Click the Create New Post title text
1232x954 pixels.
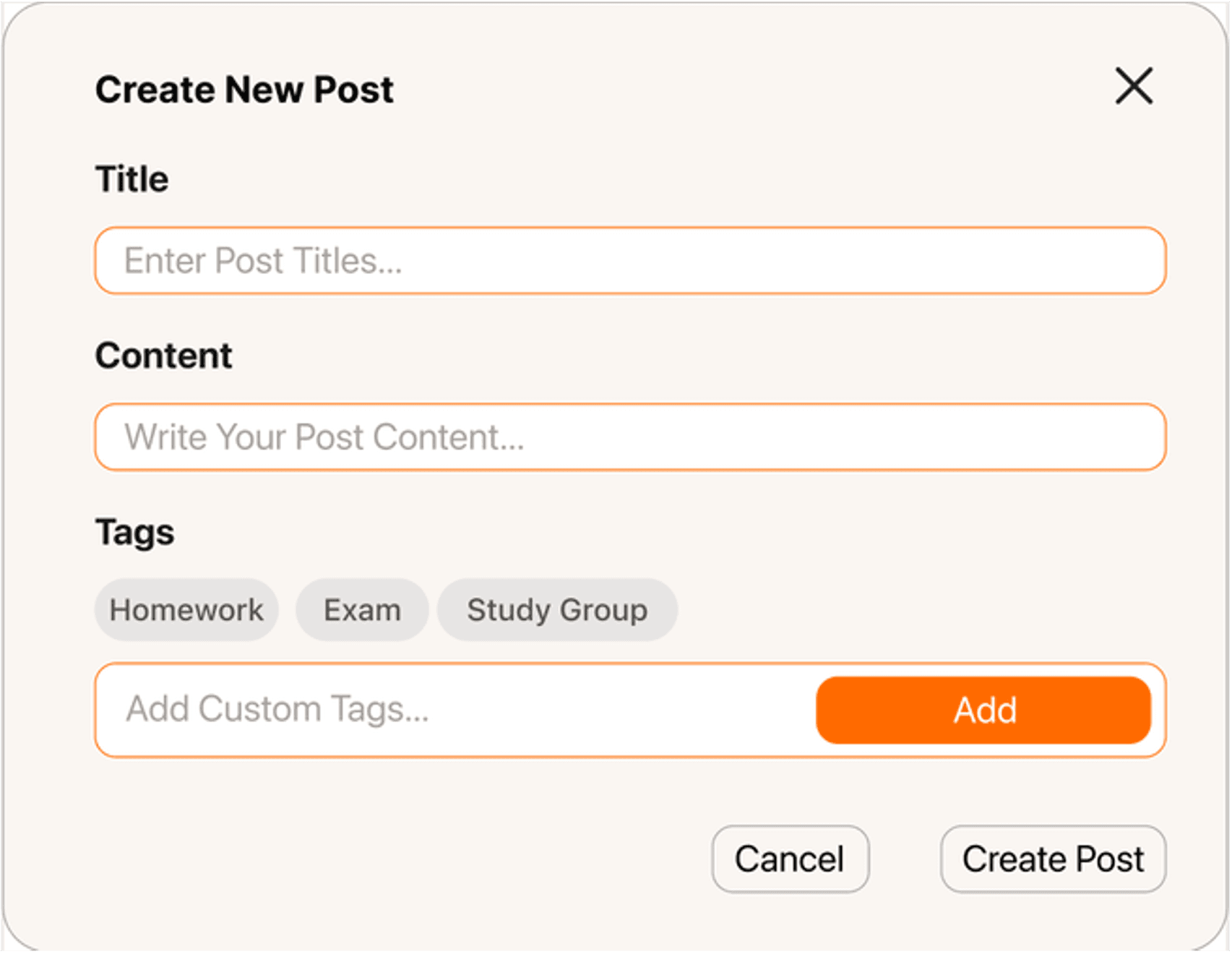pyautogui.click(x=245, y=89)
